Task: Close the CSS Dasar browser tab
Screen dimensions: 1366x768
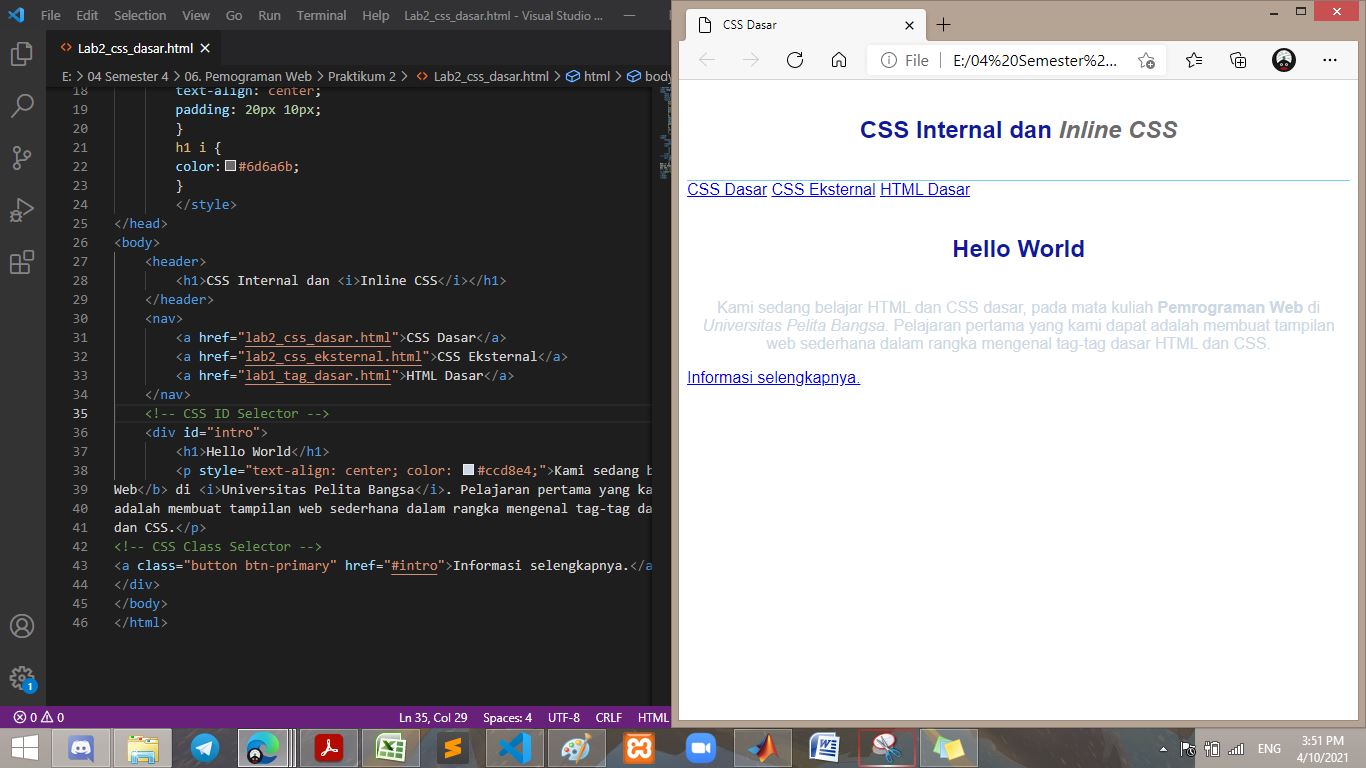Action: pyautogui.click(x=909, y=25)
